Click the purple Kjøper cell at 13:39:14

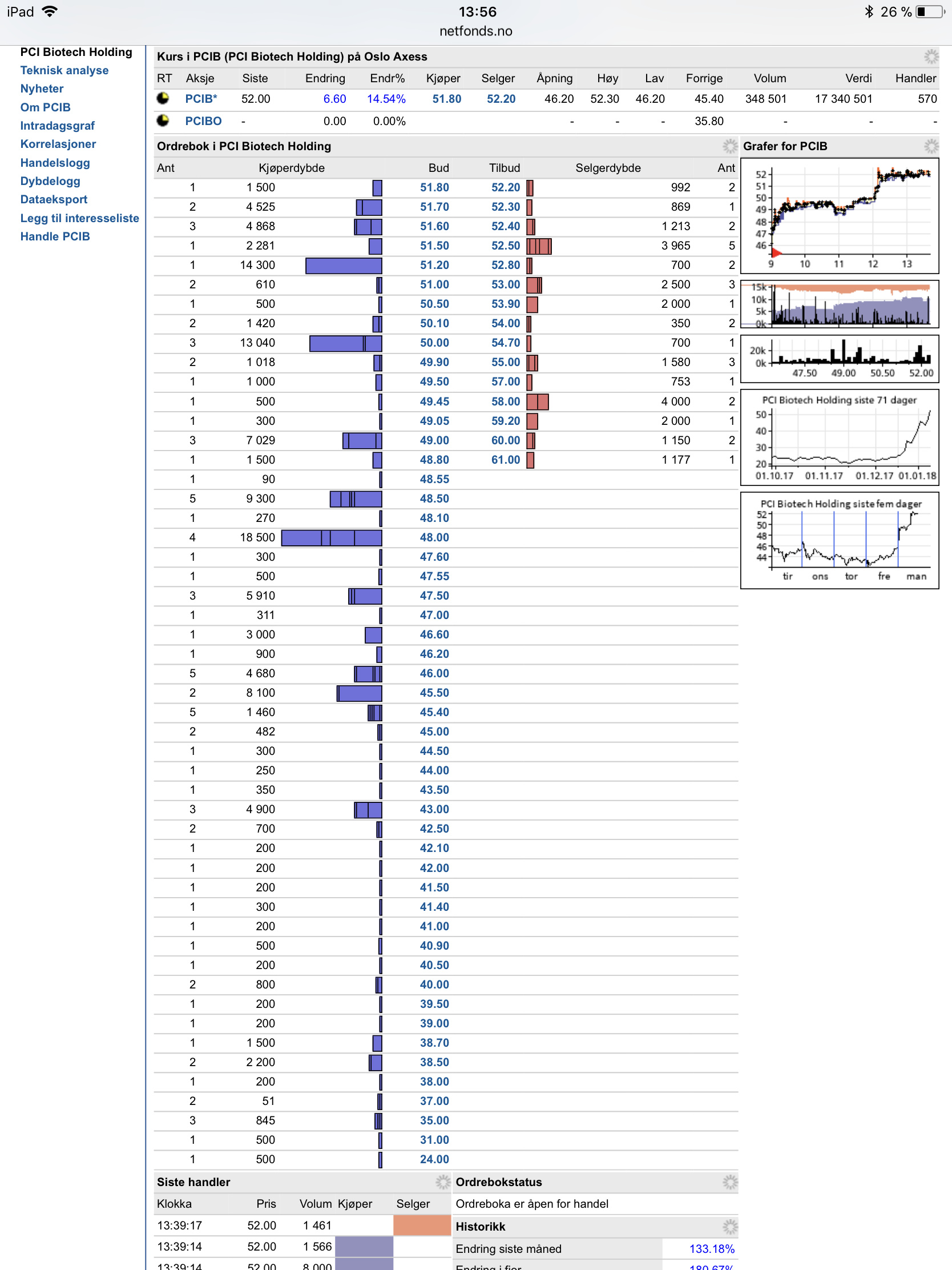tap(364, 1247)
